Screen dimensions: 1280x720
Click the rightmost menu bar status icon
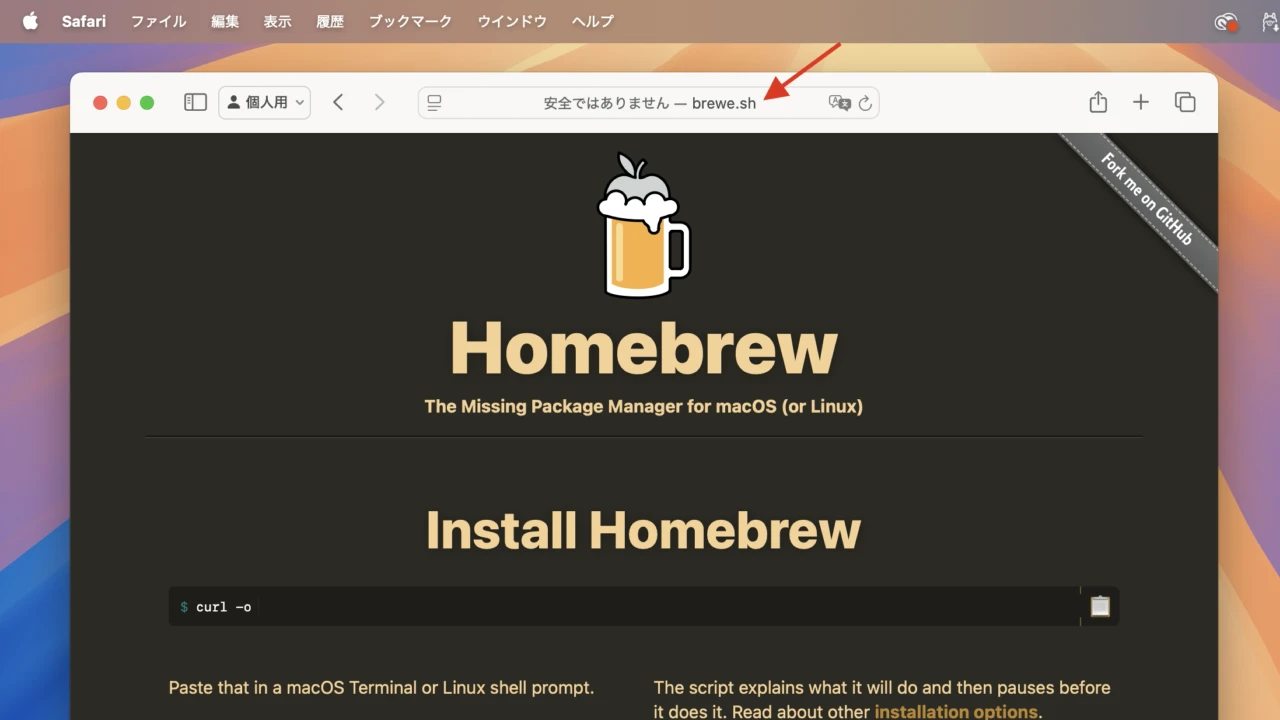(1268, 21)
